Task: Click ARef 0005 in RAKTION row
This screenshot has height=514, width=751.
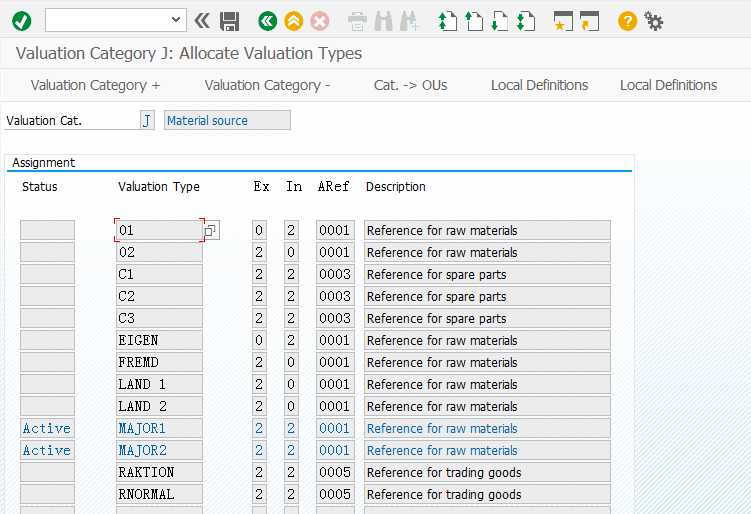Action: (x=335, y=472)
